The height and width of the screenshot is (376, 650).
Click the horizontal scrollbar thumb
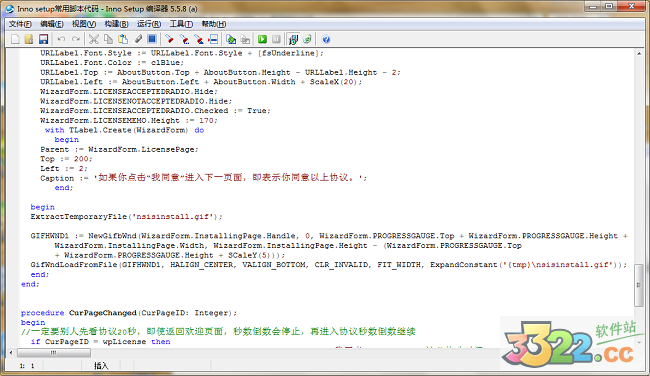53,353
